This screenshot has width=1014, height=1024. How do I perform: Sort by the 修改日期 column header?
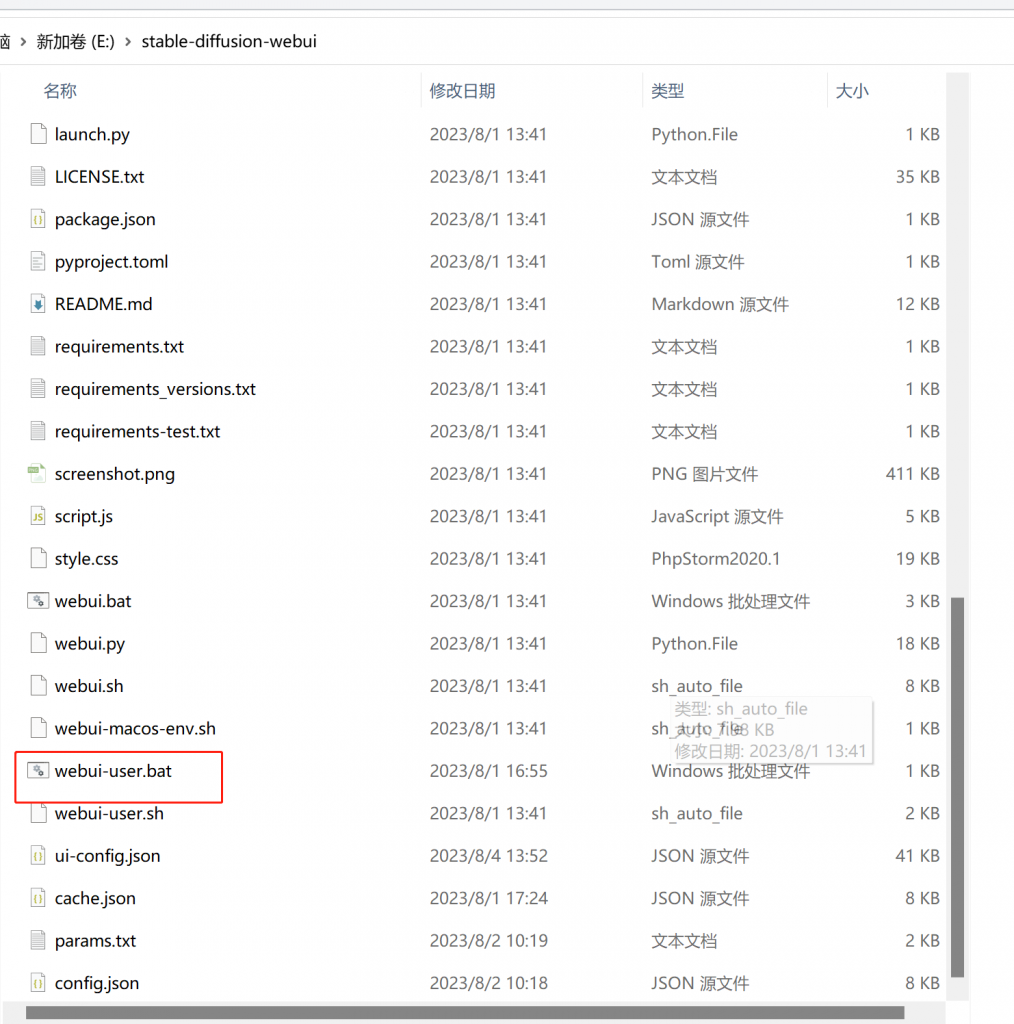coord(462,91)
